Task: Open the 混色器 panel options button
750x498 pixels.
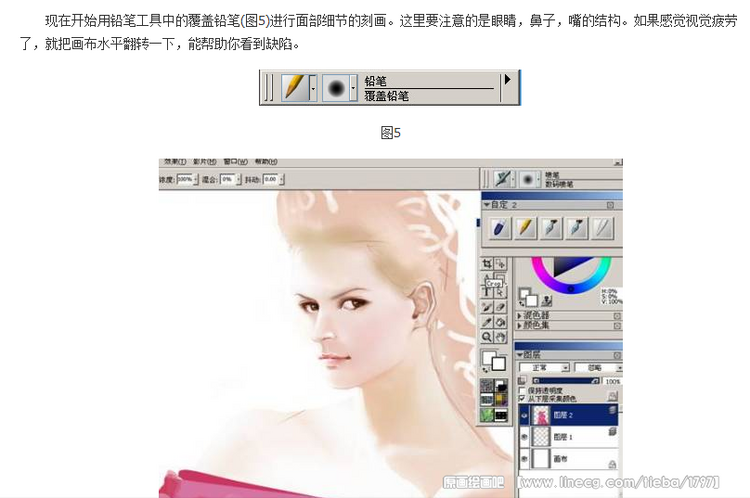Action: [x=617, y=316]
